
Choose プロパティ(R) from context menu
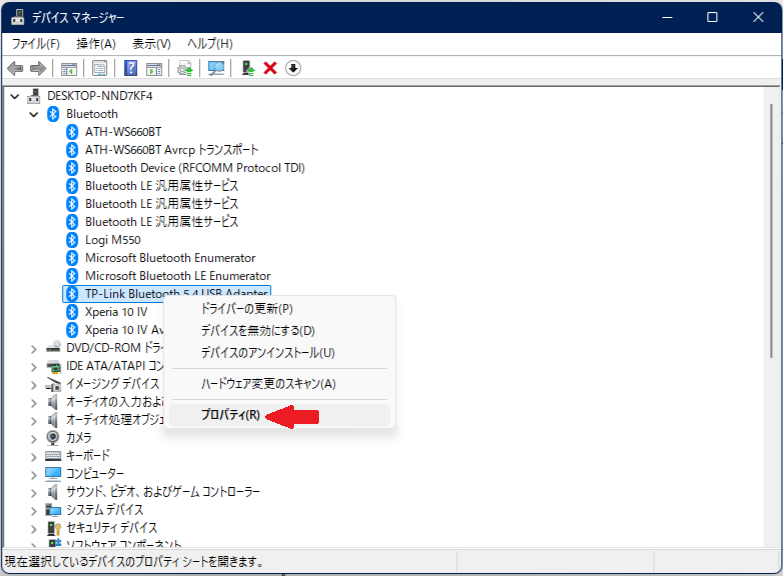[280, 415]
